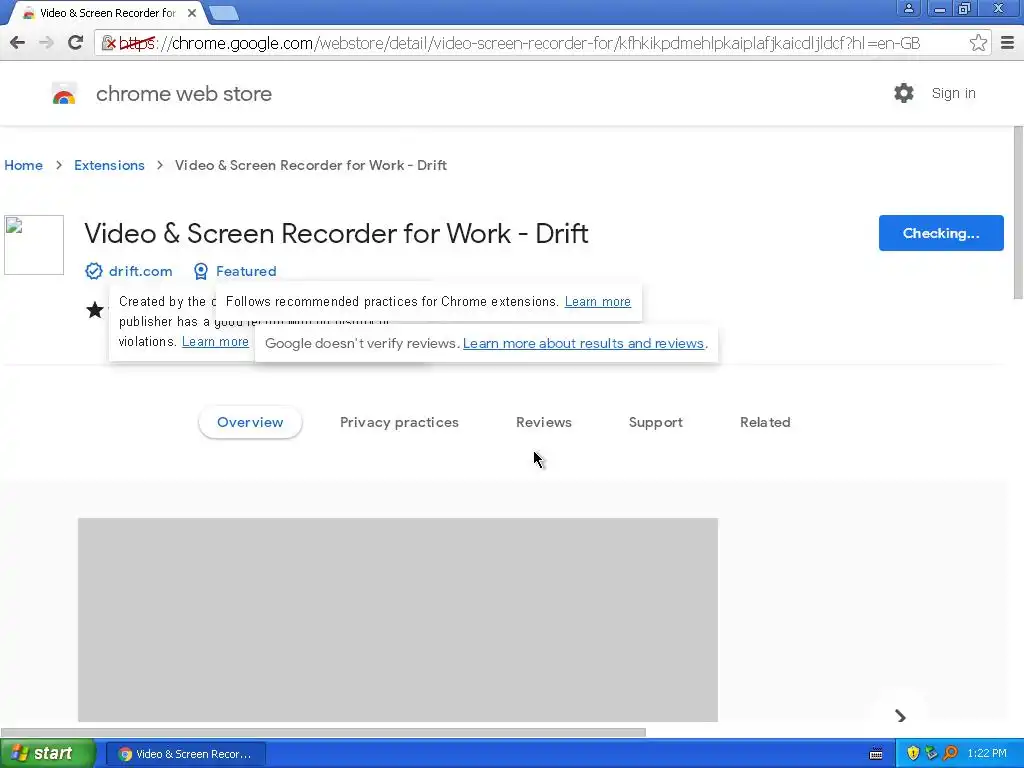This screenshot has height=768, width=1024.
Task: Click the extension title heading text
Action: pos(336,233)
